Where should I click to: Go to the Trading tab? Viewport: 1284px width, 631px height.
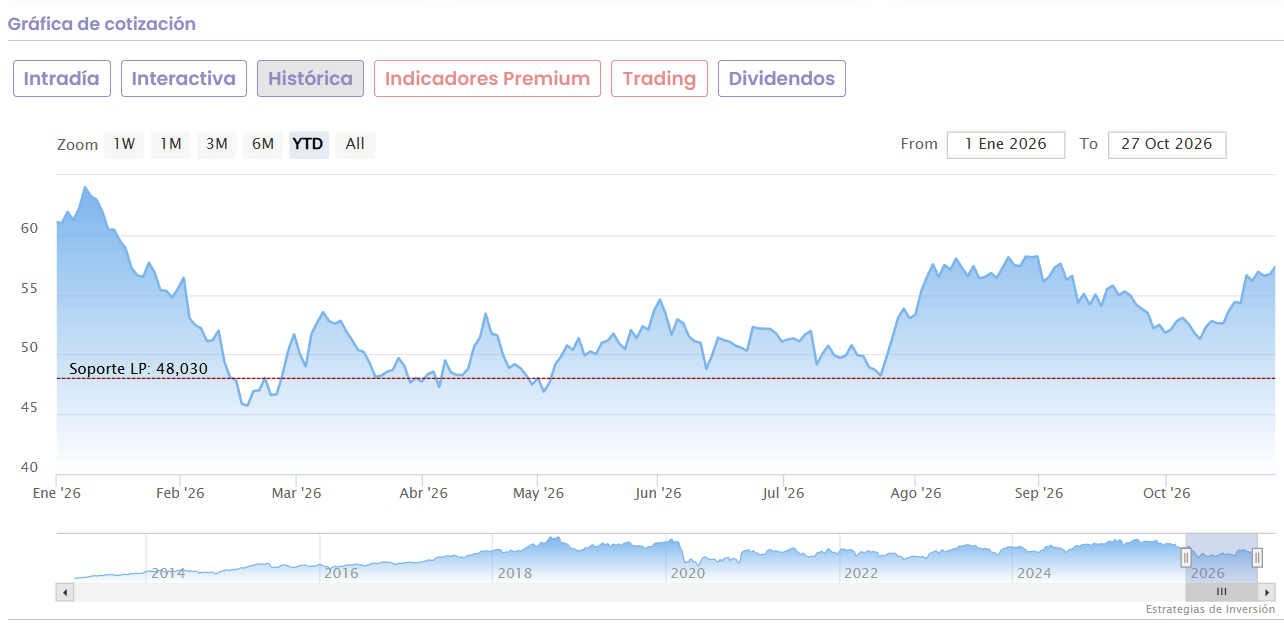click(x=659, y=79)
